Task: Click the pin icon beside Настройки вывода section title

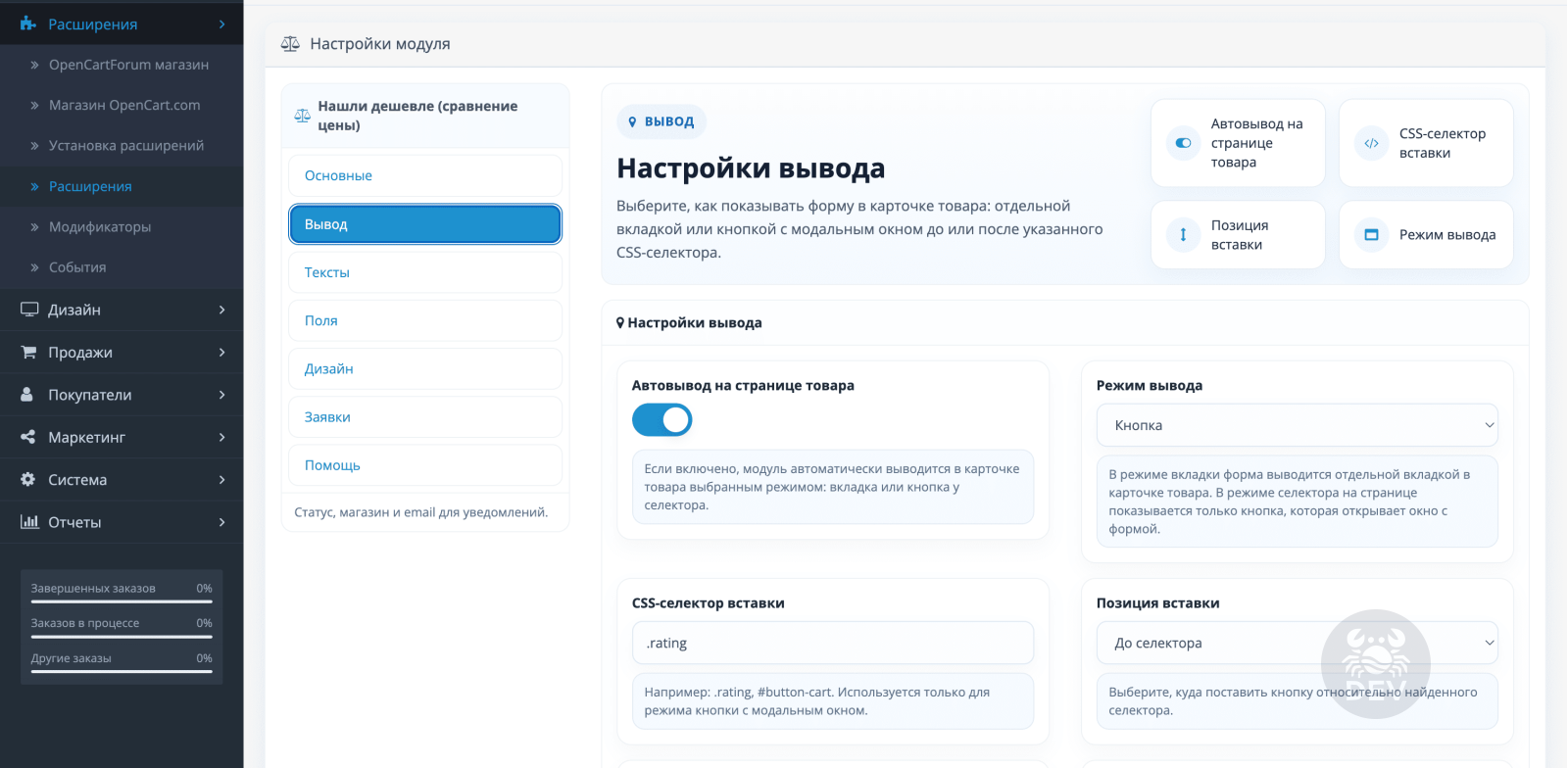Action: pyautogui.click(x=620, y=323)
